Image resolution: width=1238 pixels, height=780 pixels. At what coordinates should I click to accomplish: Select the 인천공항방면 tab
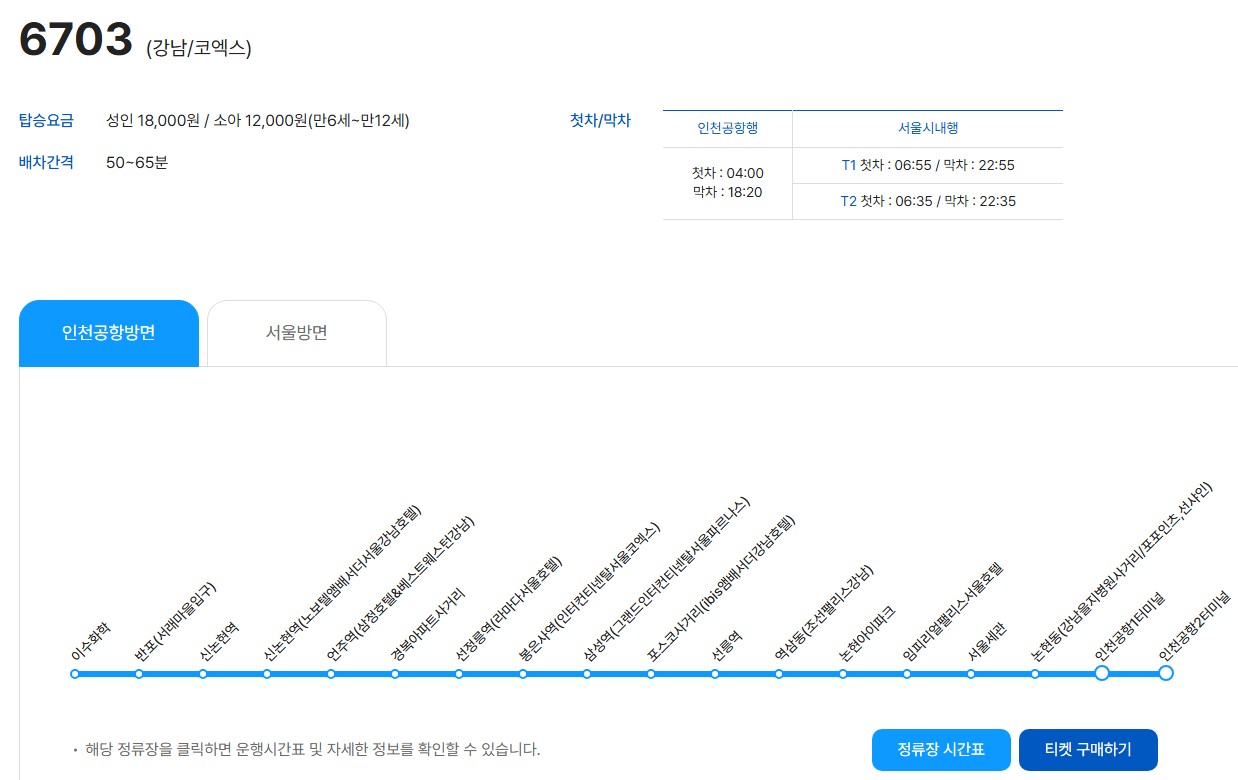(x=109, y=333)
